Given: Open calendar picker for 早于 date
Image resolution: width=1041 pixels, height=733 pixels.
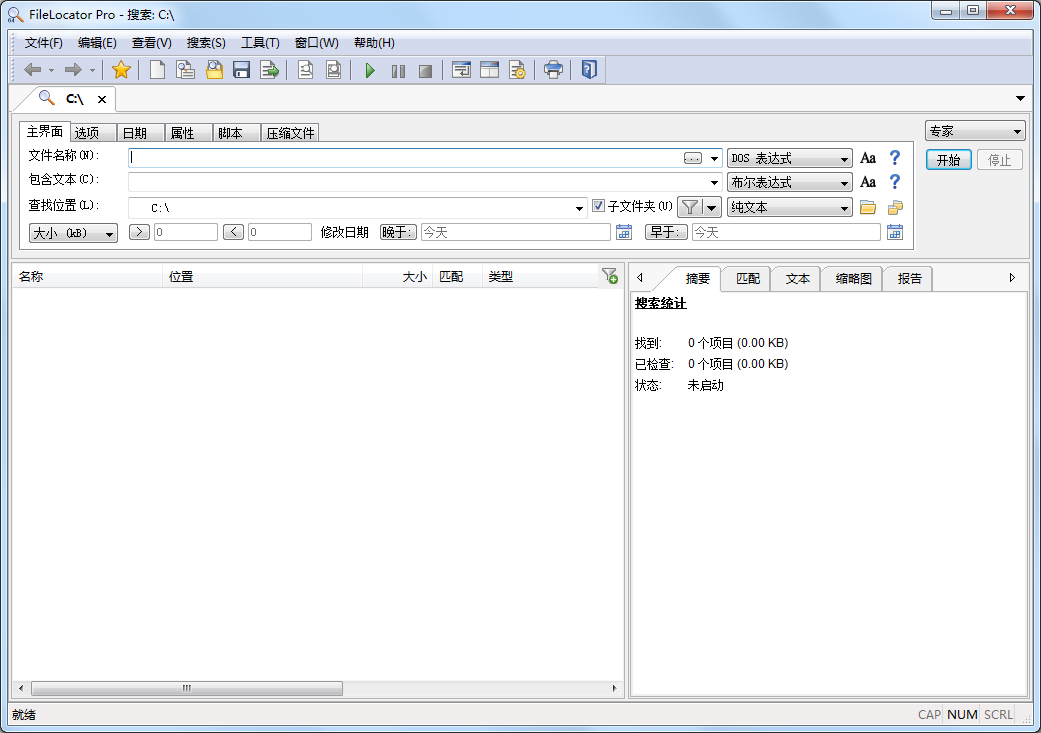Looking at the screenshot, I should click(x=895, y=232).
